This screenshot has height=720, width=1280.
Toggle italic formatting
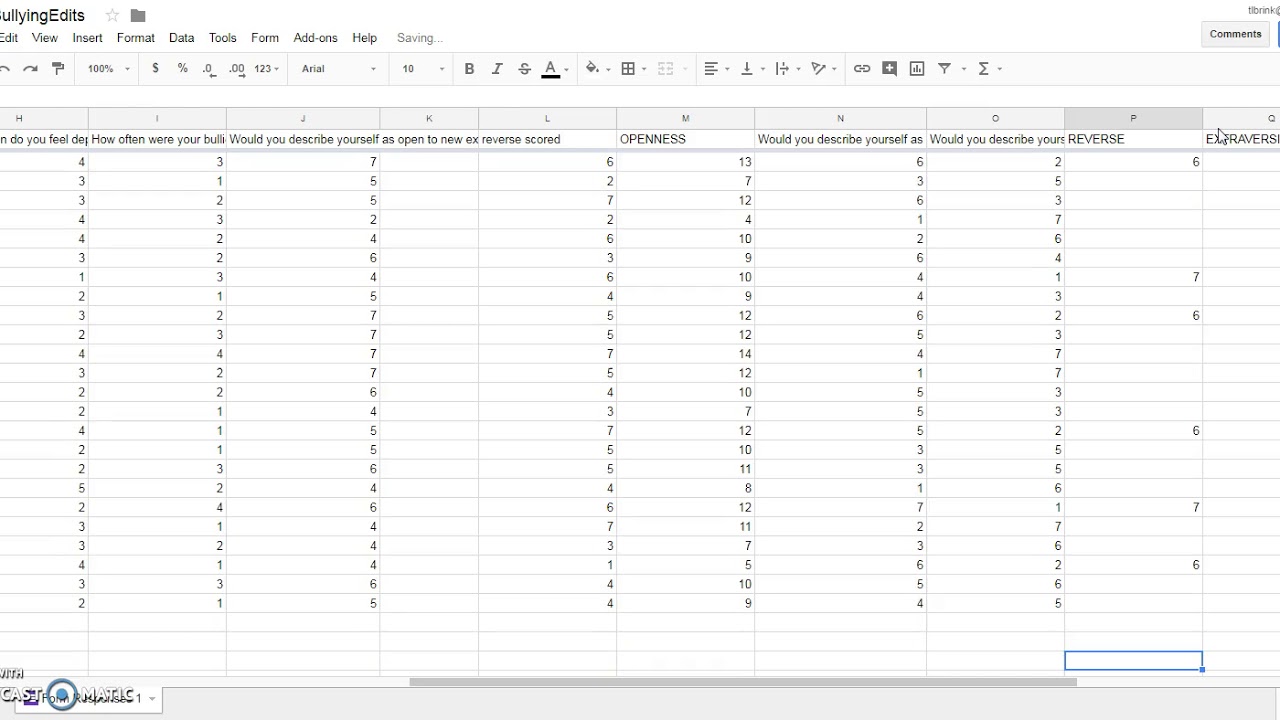497,69
